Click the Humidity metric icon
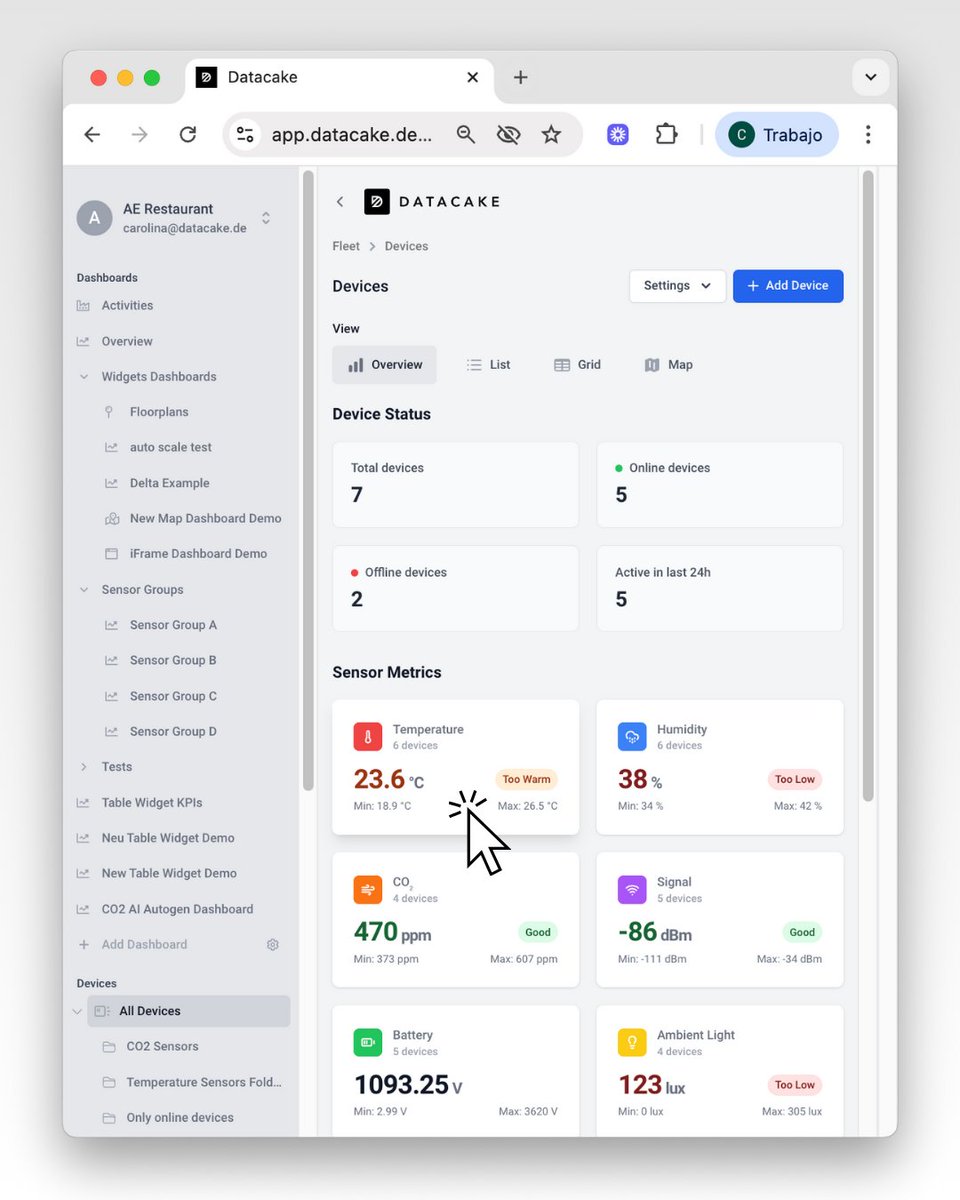 tap(632, 737)
